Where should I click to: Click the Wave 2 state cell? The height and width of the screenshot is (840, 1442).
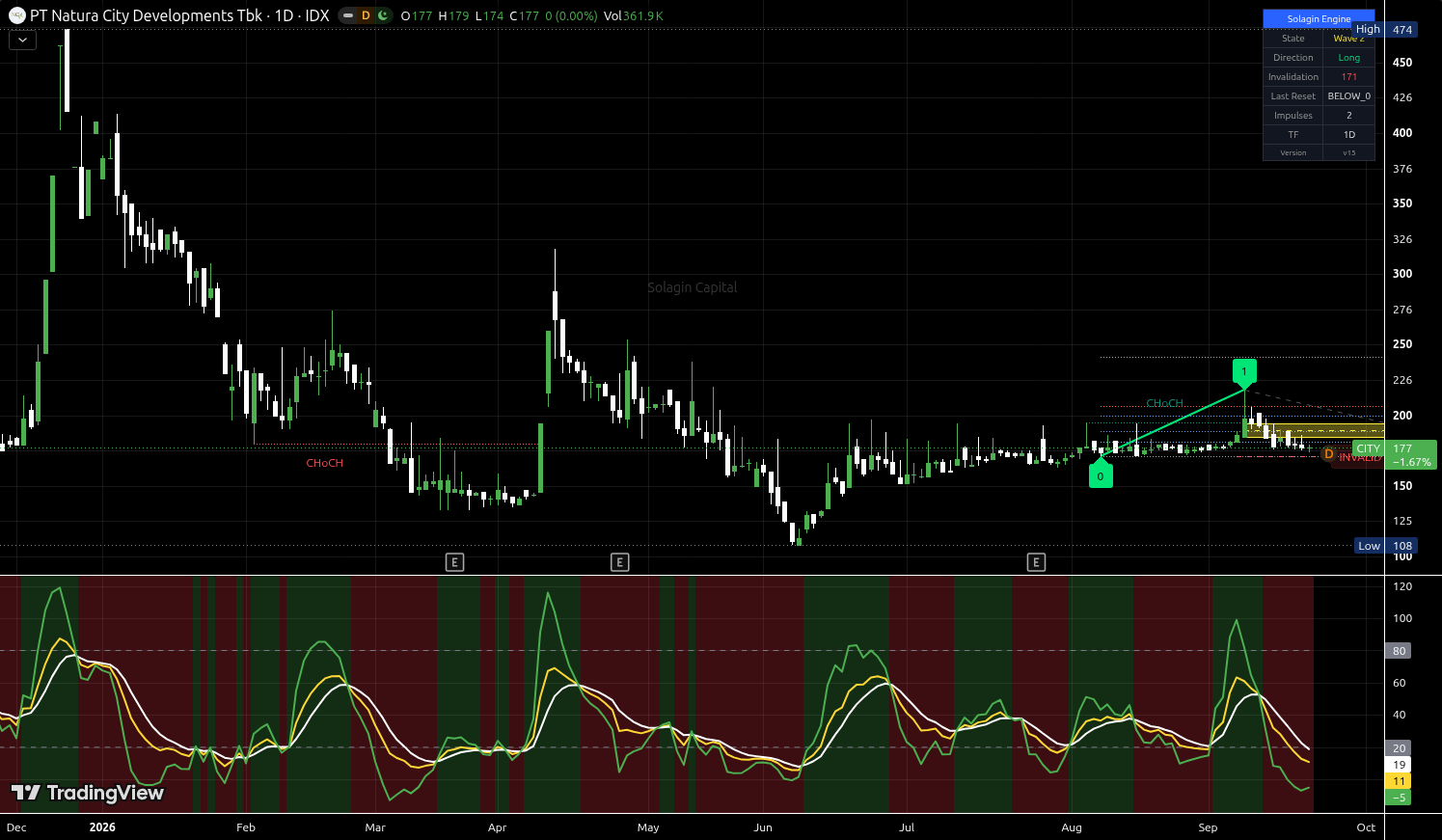pyautogui.click(x=1348, y=39)
